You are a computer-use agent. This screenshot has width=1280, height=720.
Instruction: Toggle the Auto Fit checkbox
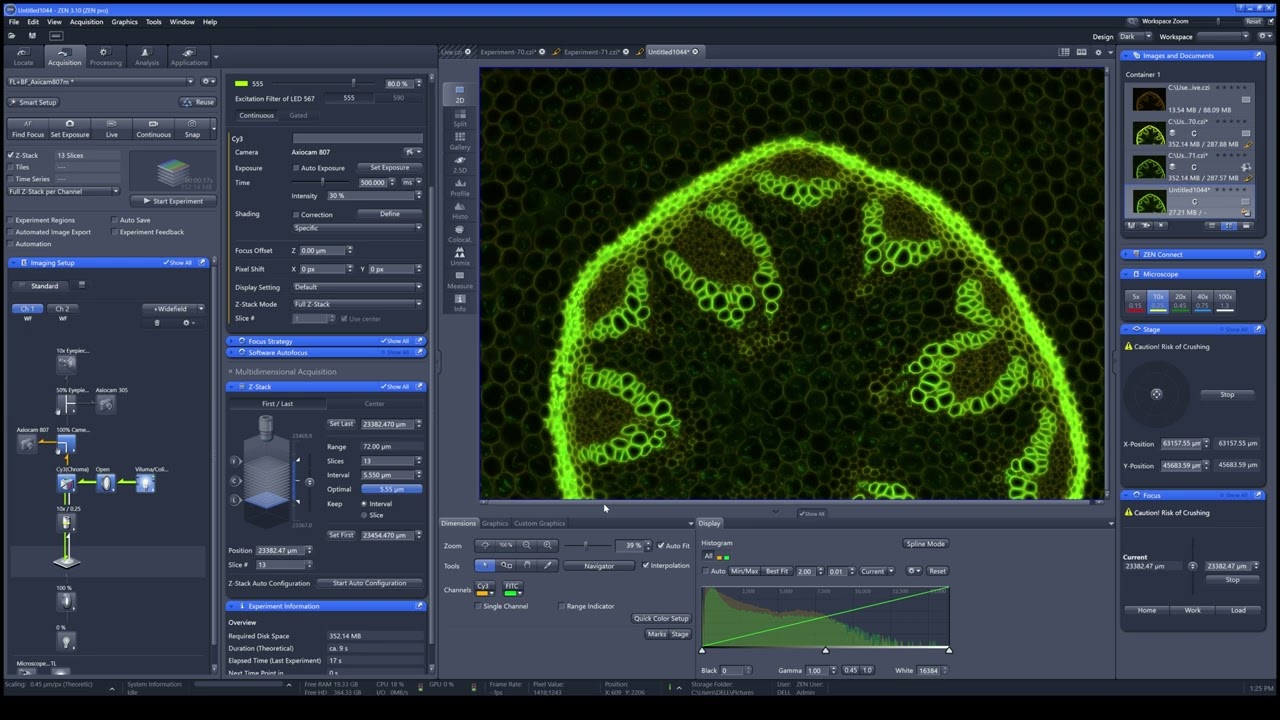click(x=661, y=546)
